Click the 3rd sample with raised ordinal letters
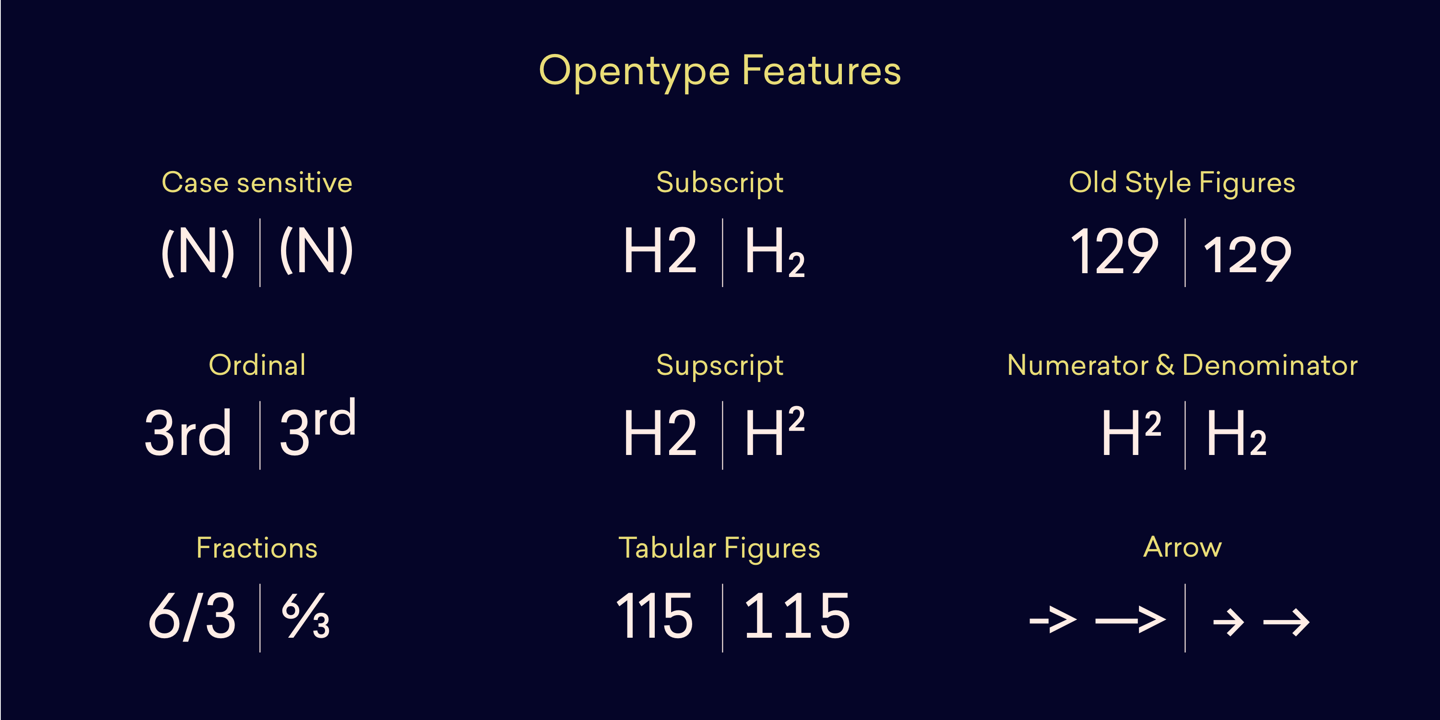Viewport: 1440px width, 720px height. tap(317, 431)
